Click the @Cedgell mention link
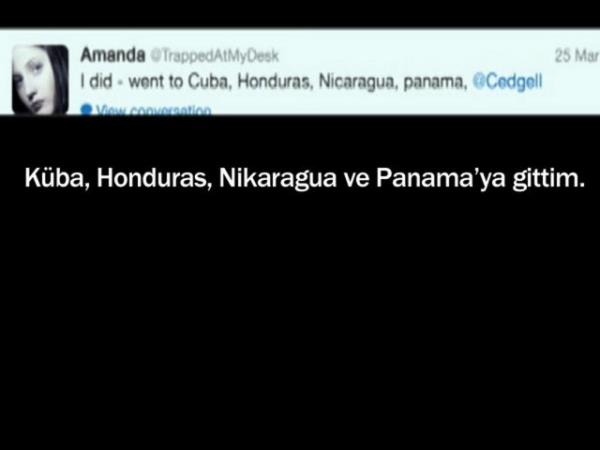Viewport: 600px width, 450px height. pos(507,81)
